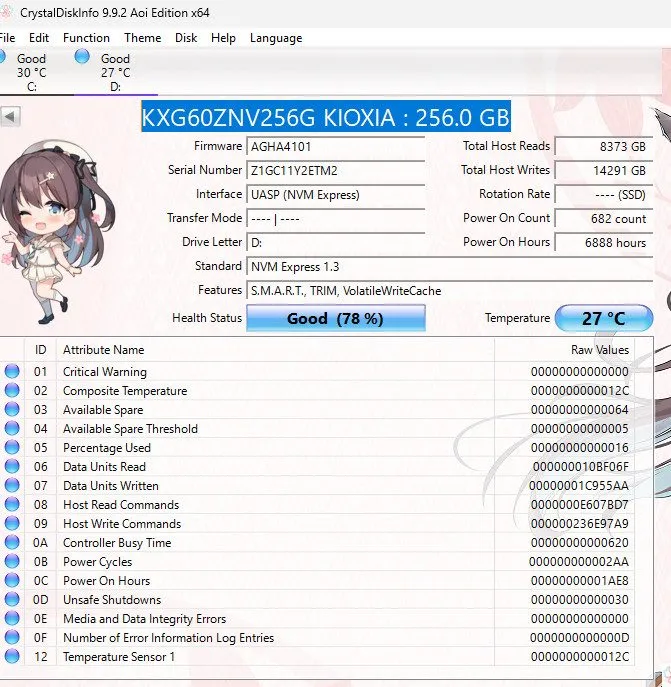Click status orb for Error Information Log Entries

[12, 637]
